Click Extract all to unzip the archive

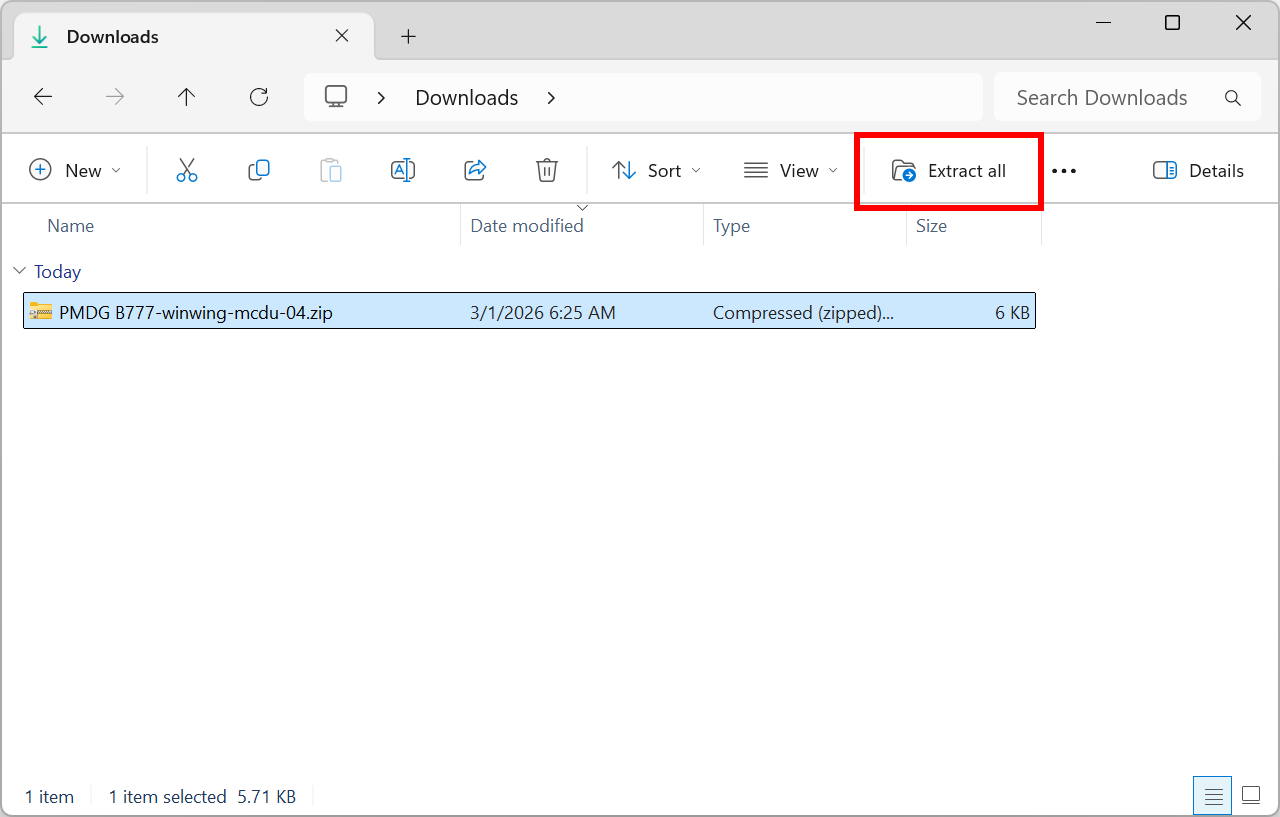pos(948,170)
